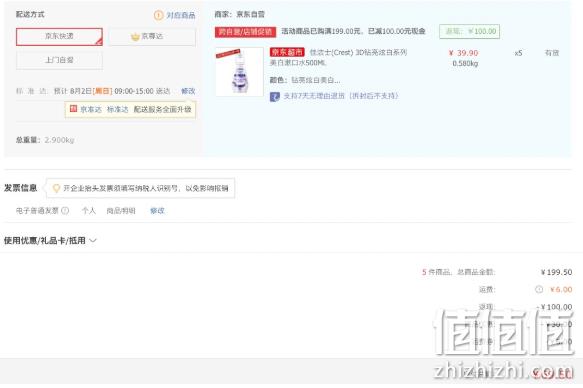Viewport: 583px width, 388px height.
Task: Modify invoice info via 修改 link
Action: coord(157,211)
